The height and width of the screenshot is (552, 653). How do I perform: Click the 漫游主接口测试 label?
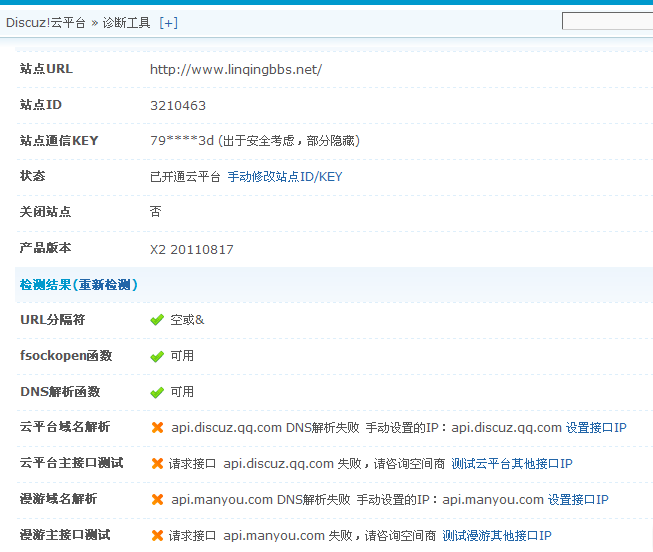pos(65,535)
